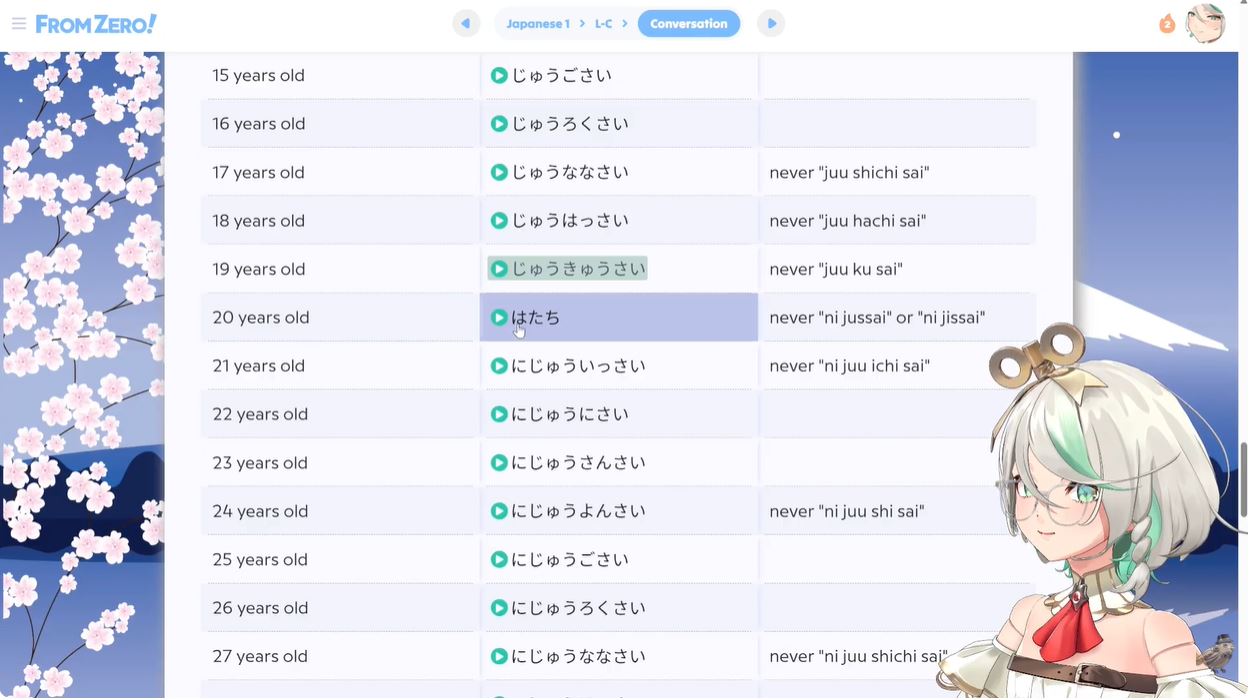
Task: Go to previous lesson arrow
Action: 466,23
